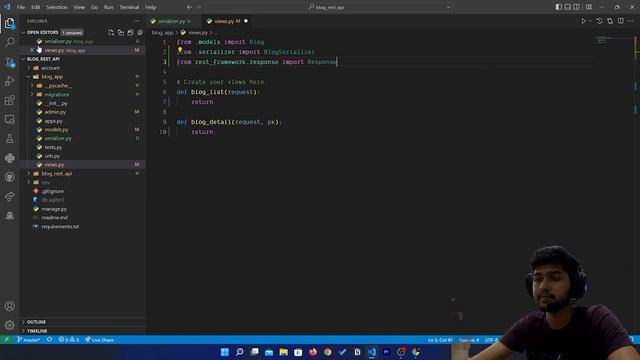The height and width of the screenshot is (360, 640).
Task: Open the Help menu
Action: click(x=151, y=7)
